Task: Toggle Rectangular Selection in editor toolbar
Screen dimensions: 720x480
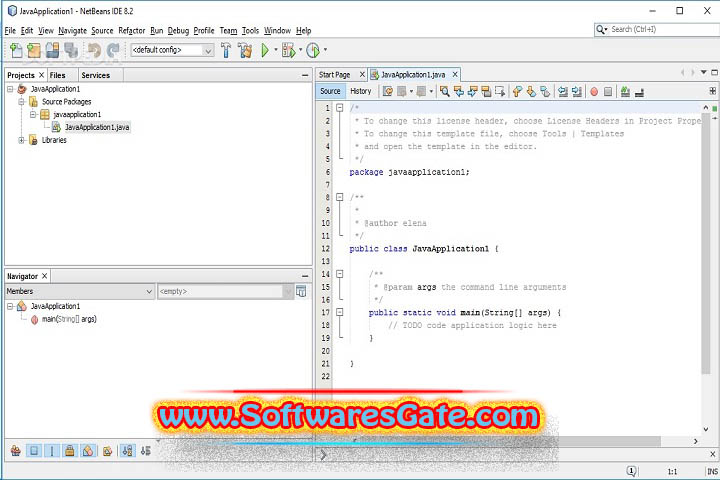Action: tap(500, 91)
